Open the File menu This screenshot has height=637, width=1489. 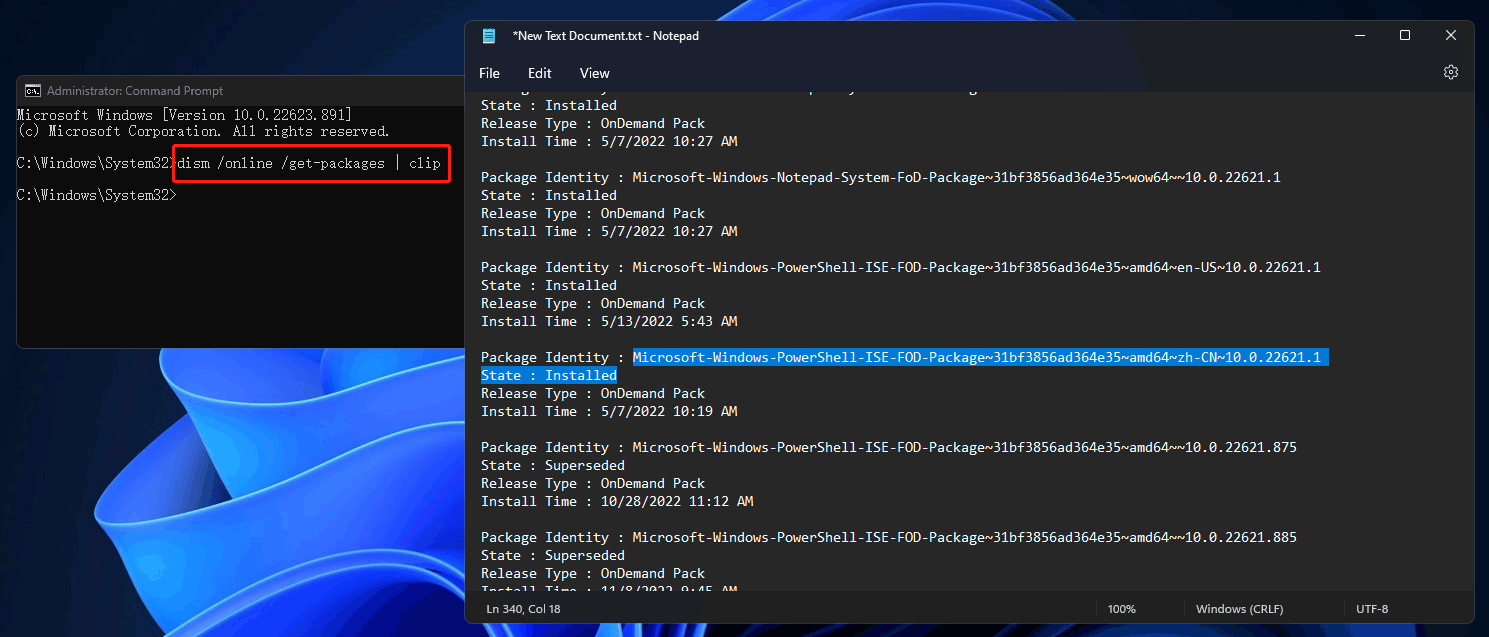pos(489,72)
